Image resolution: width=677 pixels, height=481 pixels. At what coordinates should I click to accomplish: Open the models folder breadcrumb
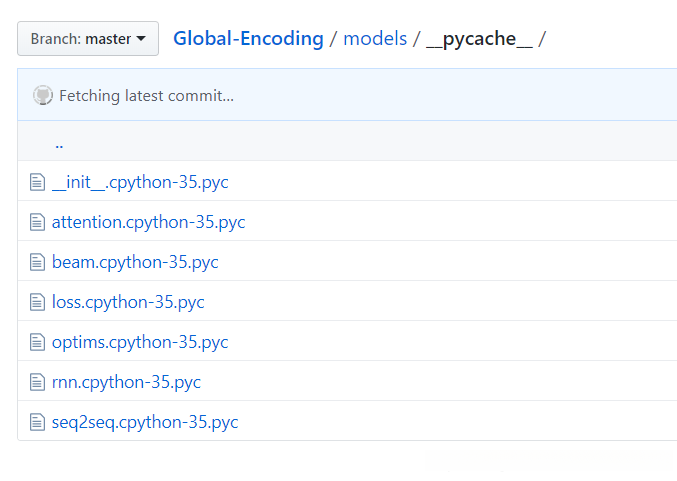point(375,39)
